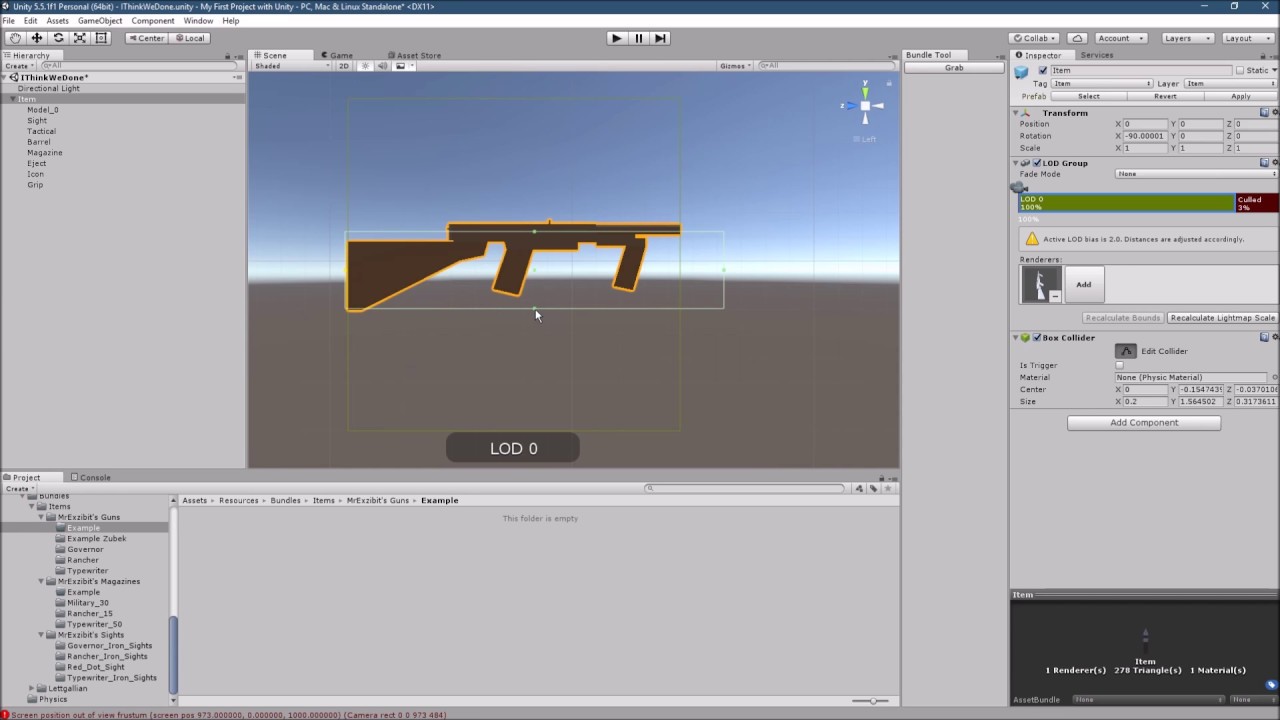The height and width of the screenshot is (720, 1280).
Task: Toggle the Box Collider enabled checkbox
Action: tap(1037, 338)
